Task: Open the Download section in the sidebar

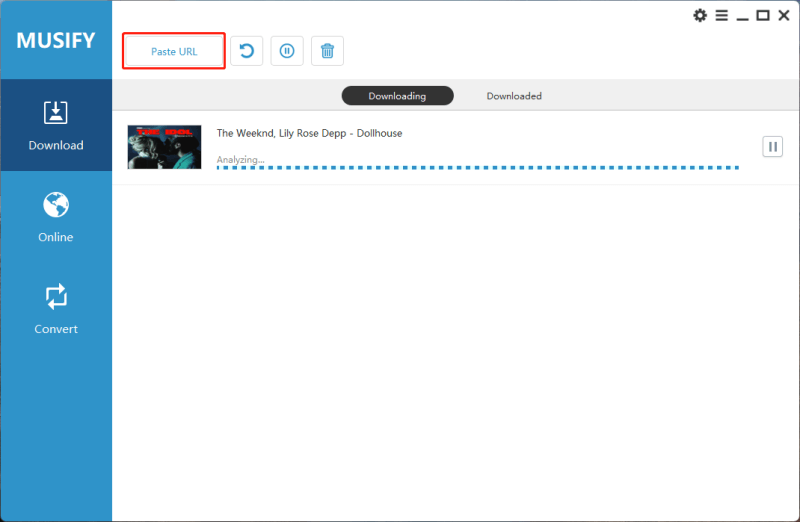Action: pyautogui.click(x=56, y=125)
